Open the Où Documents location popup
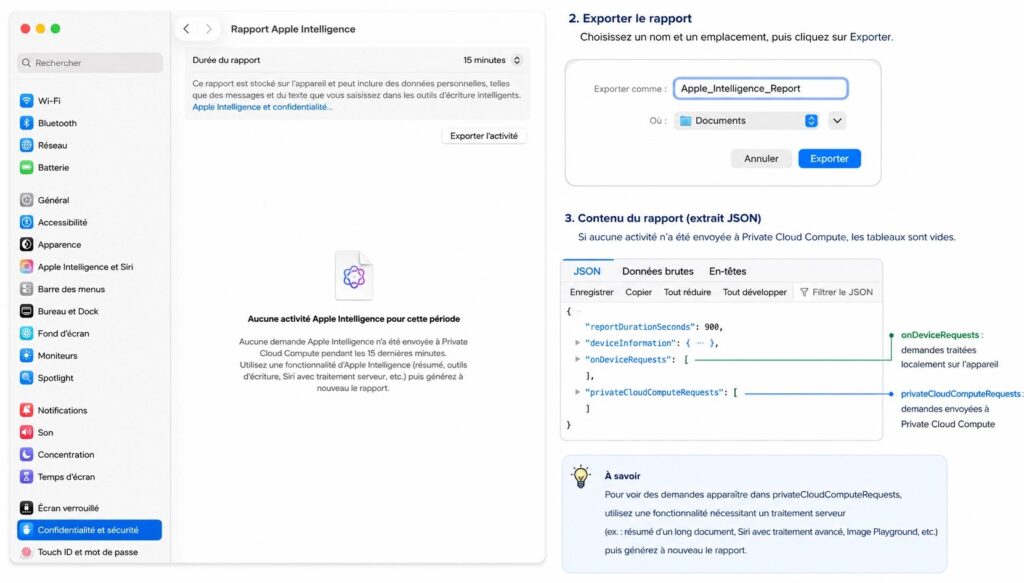 click(746, 120)
